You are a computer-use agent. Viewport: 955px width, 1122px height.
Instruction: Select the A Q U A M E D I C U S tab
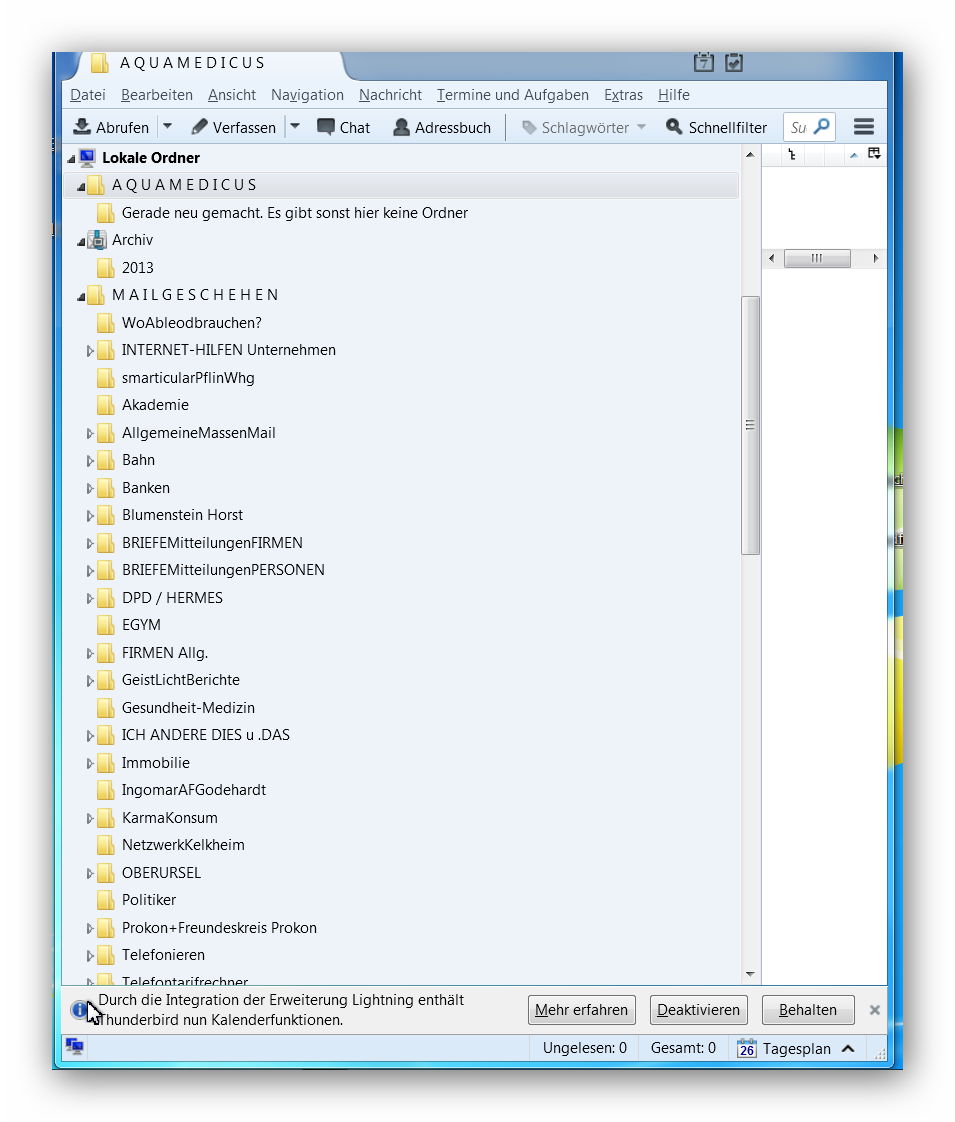(x=207, y=63)
